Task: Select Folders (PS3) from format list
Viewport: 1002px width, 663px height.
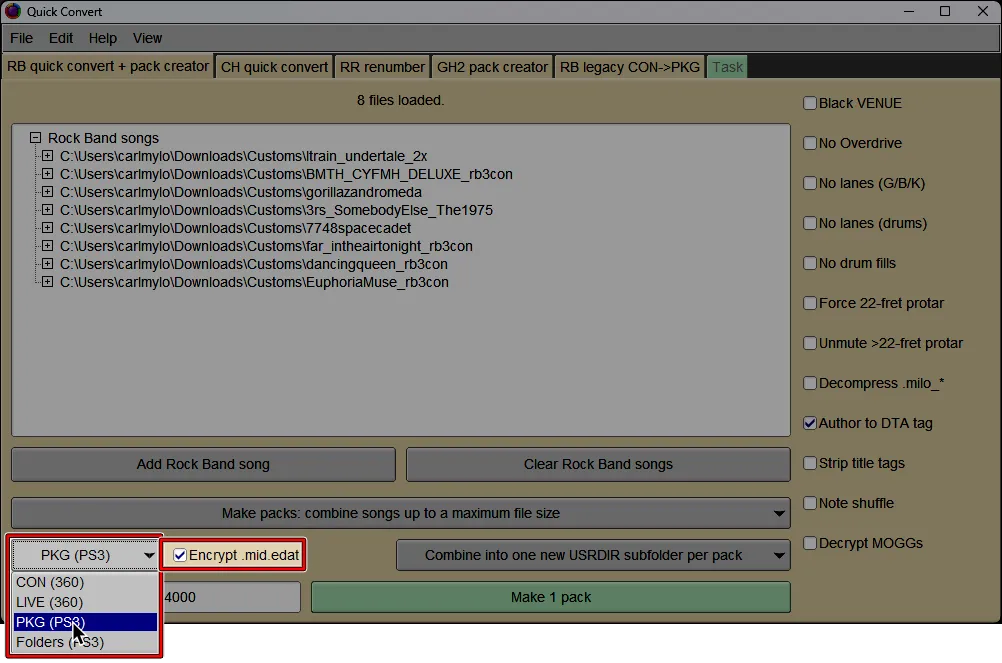Action: [85, 642]
